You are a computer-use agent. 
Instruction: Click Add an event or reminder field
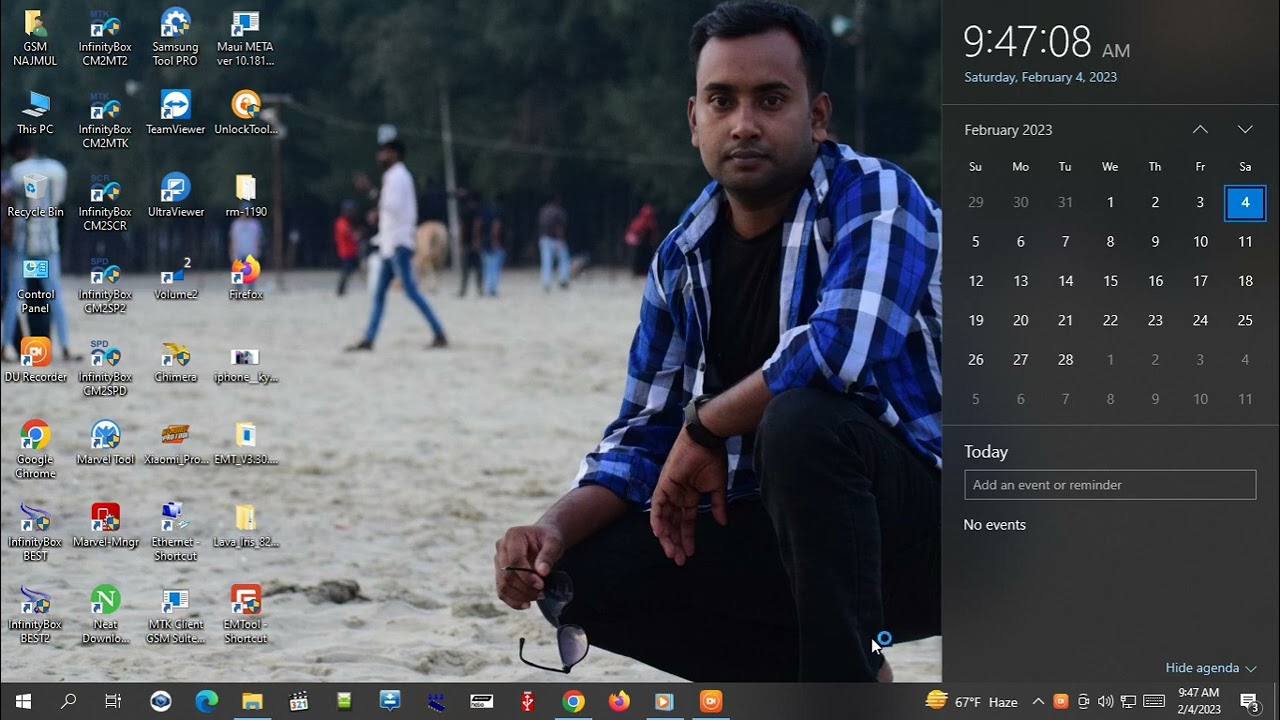coord(1110,485)
